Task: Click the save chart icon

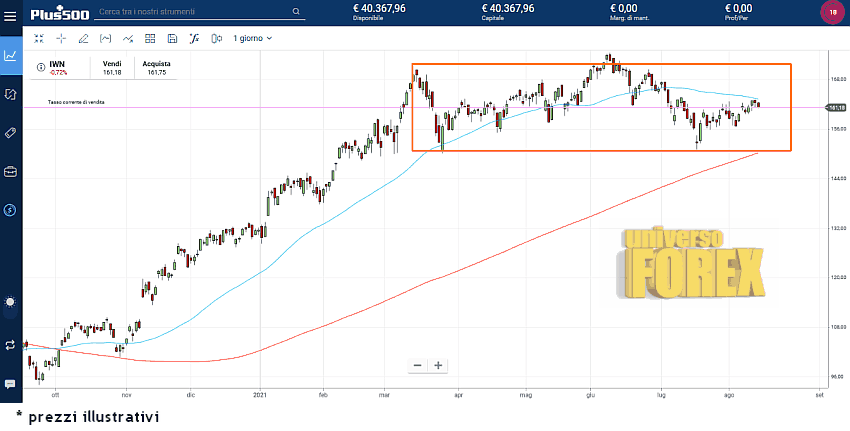Action: coord(172,38)
